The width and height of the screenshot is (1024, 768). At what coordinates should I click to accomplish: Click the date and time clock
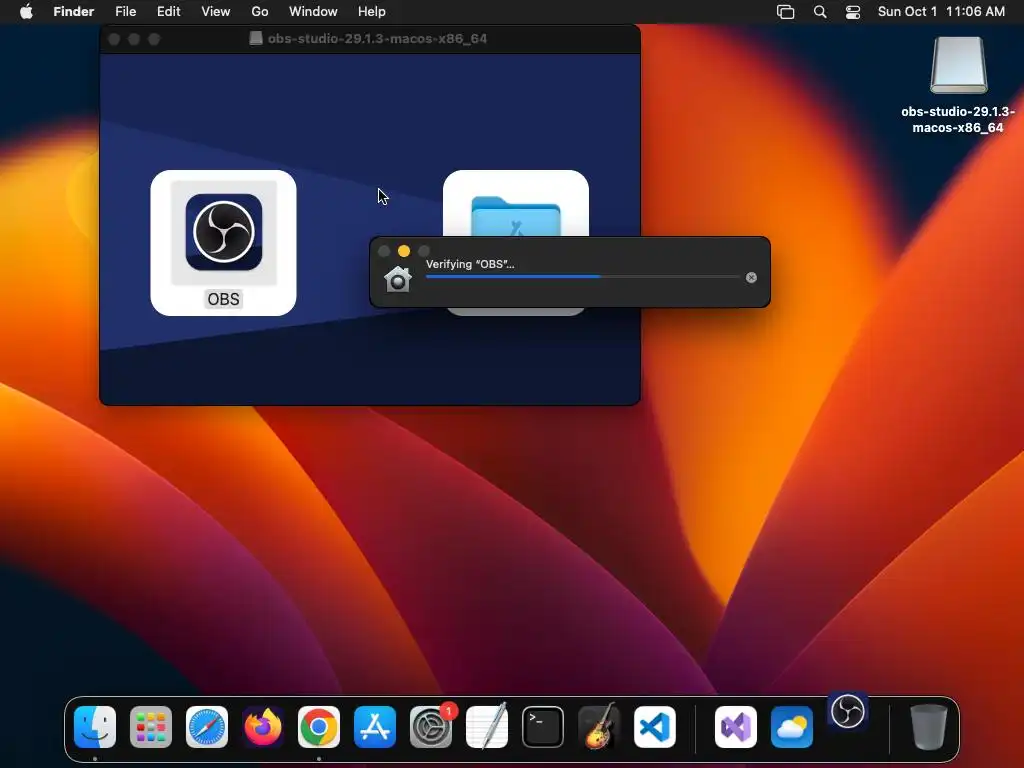click(x=941, y=12)
